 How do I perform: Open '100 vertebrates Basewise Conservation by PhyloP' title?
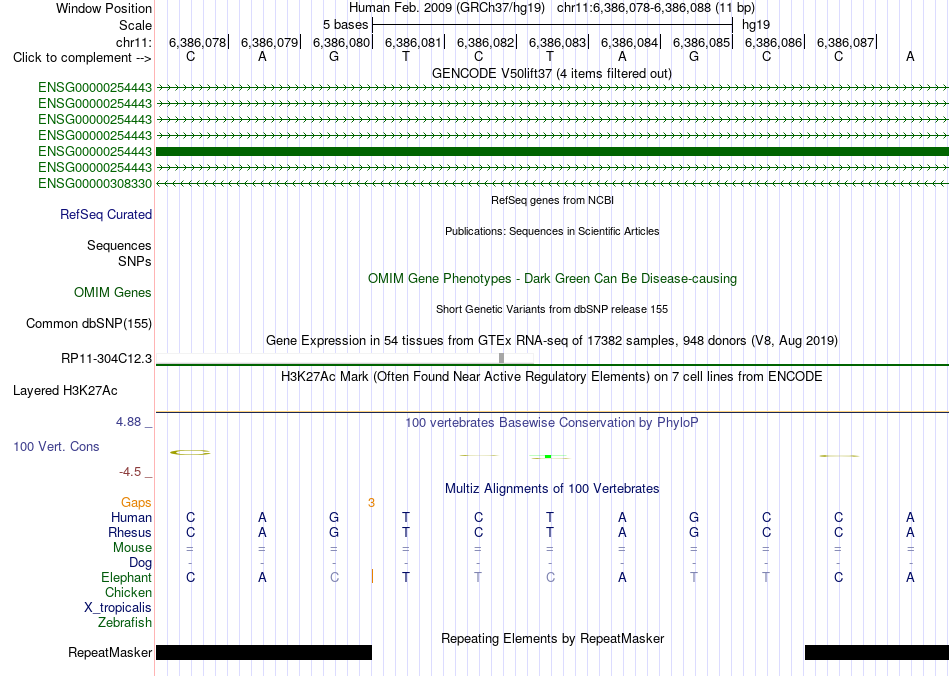coord(552,423)
